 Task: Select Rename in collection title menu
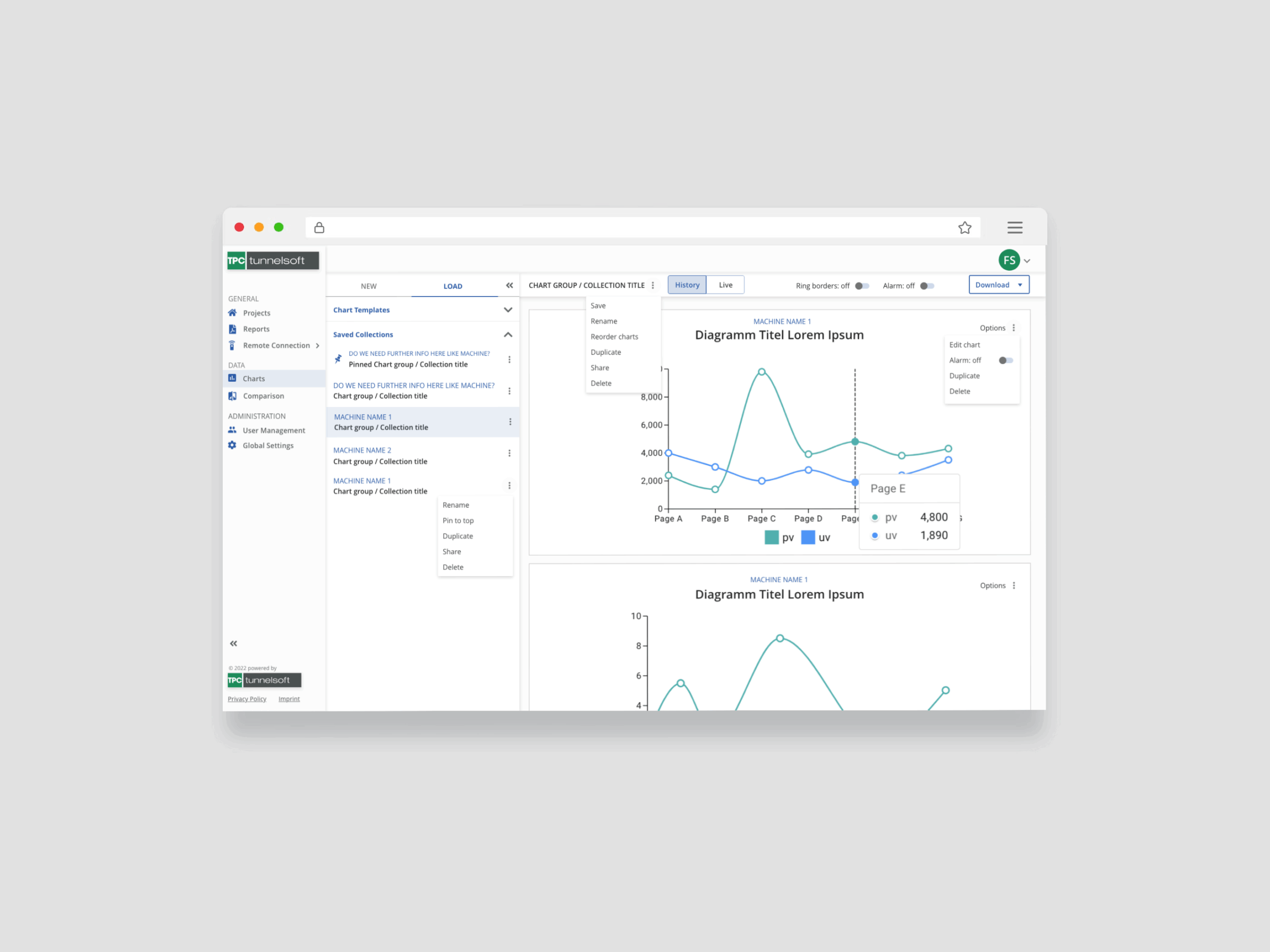click(x=604, y=321)
